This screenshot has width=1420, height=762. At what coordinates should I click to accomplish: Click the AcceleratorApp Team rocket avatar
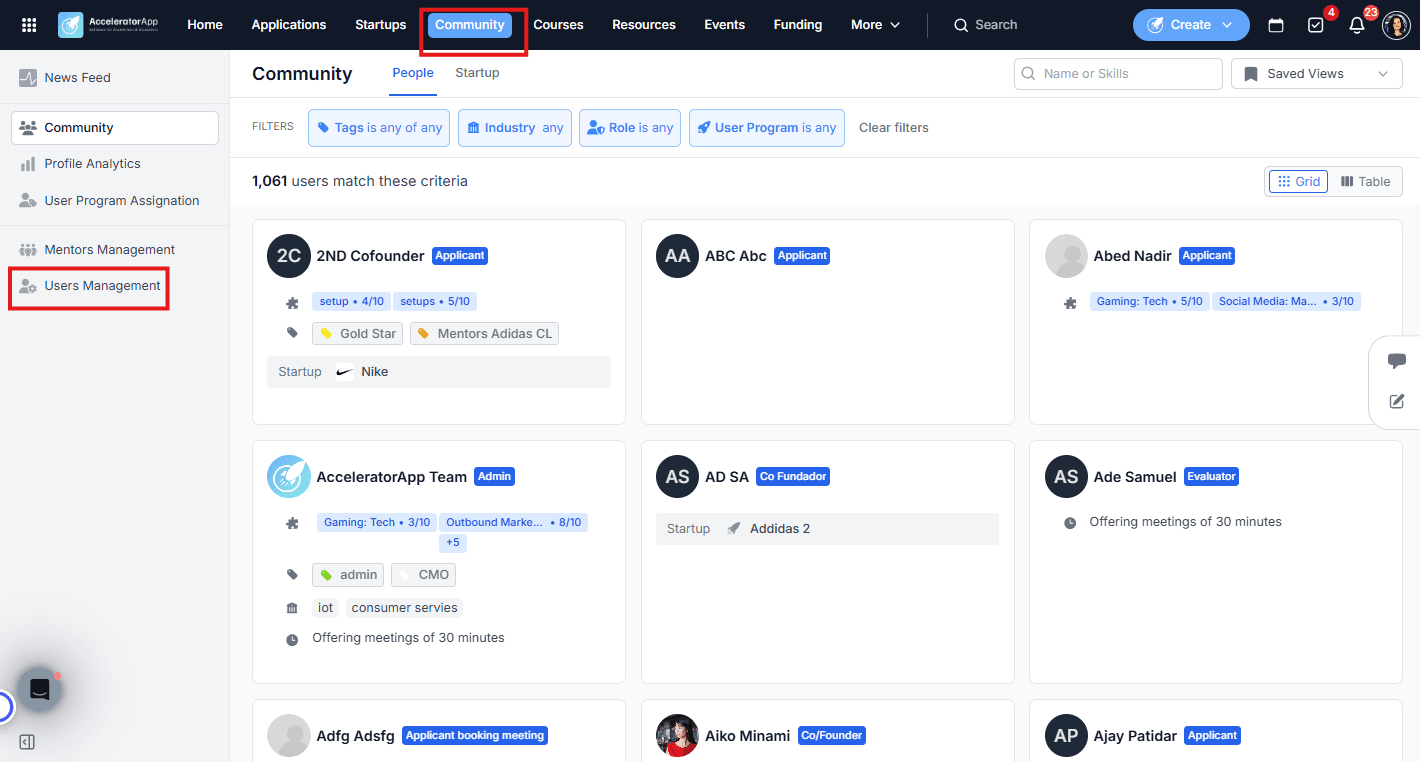pyautogui.click(x=288, y=477)
